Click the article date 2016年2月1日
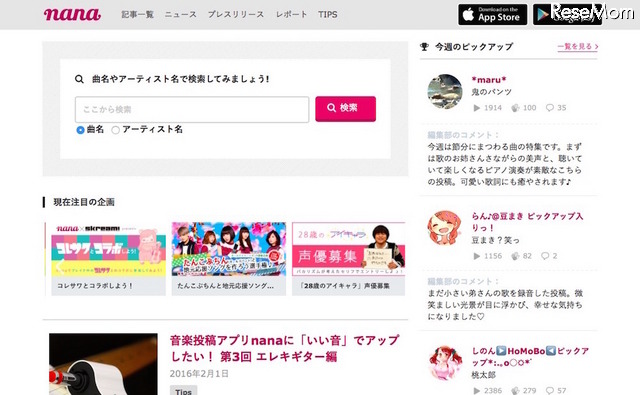 pos(199,373)
